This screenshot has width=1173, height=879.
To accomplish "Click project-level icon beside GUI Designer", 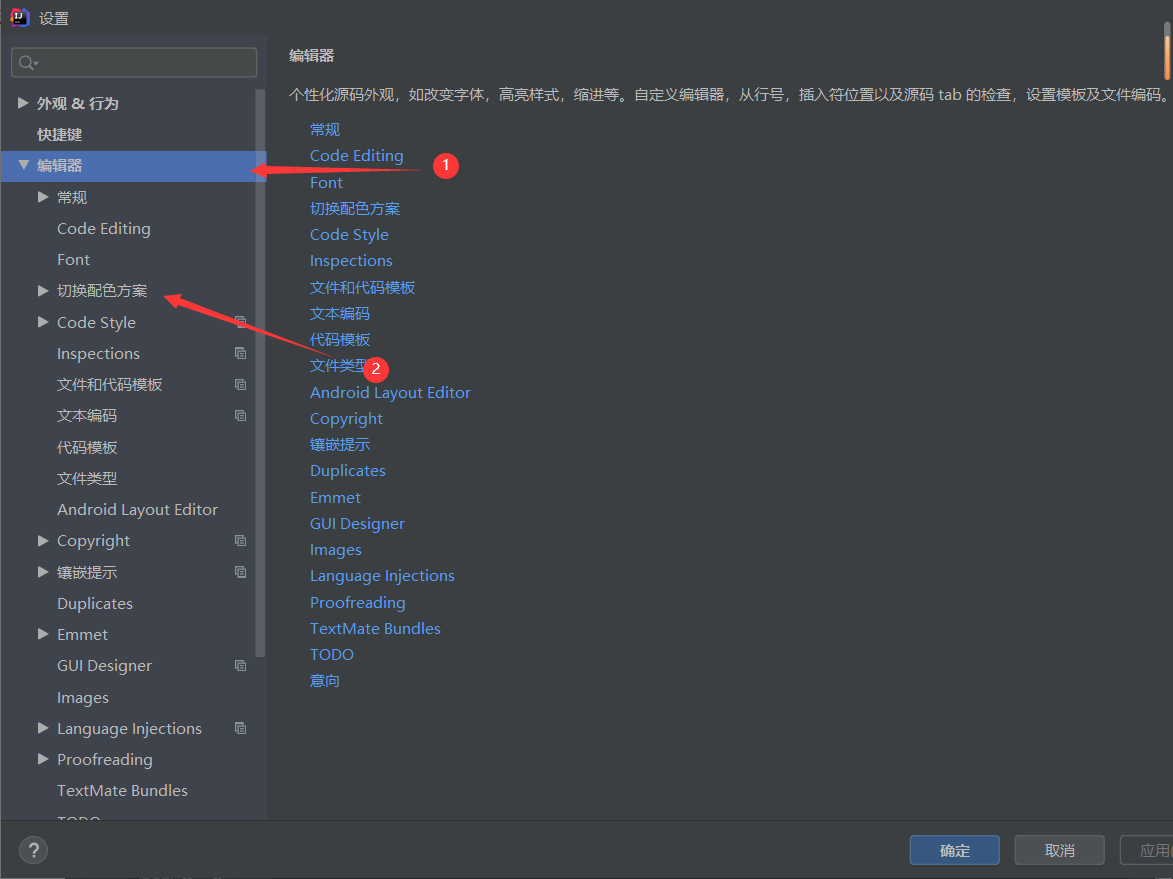I will coord(240,665).
